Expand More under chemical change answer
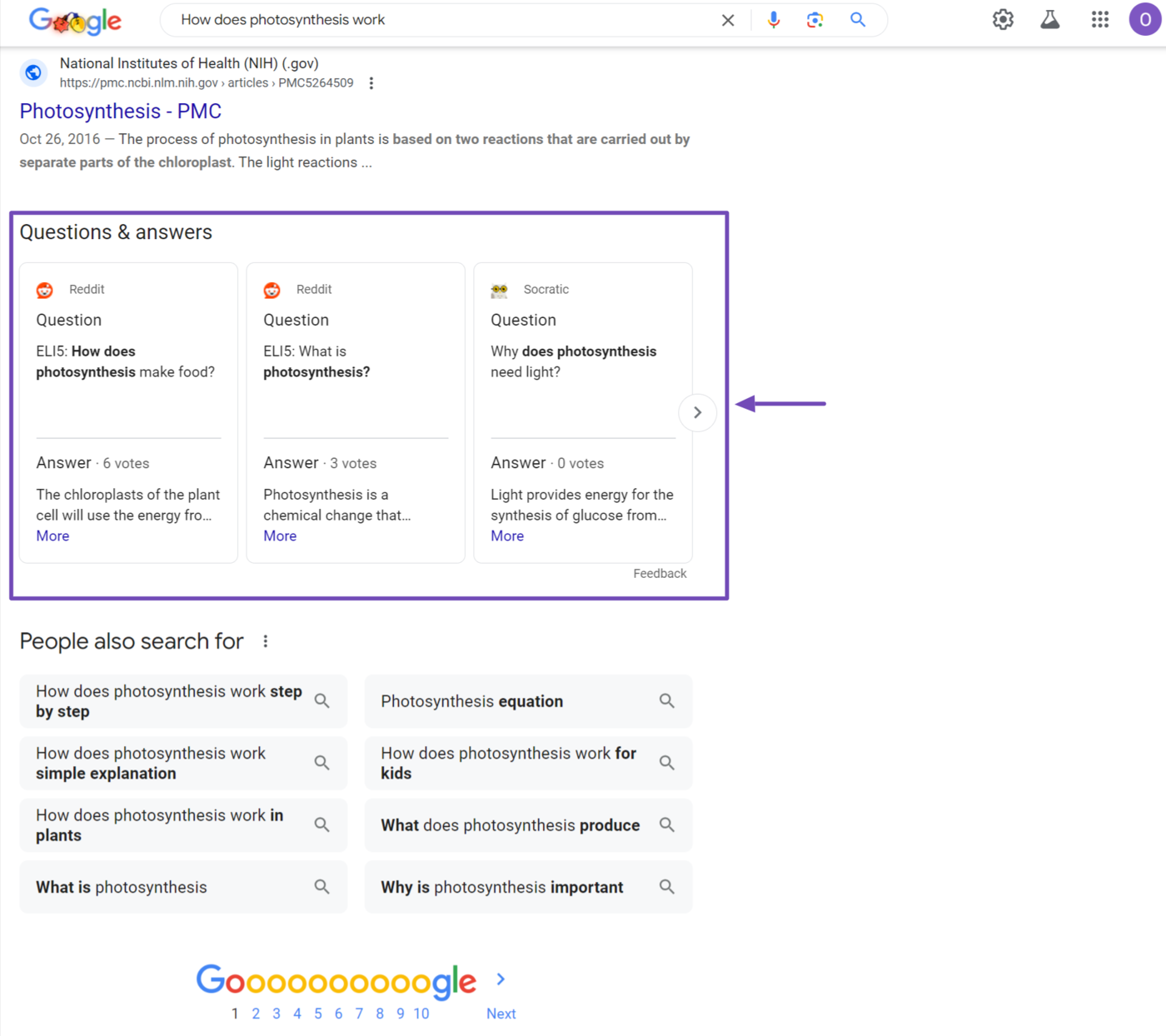The height and width of the screenshot is (1036, 1166). [x=280, y=536]
